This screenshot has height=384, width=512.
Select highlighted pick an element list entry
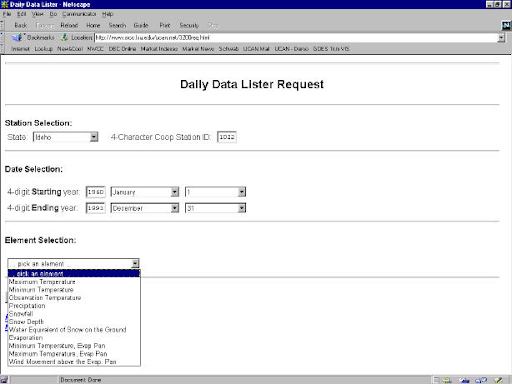tap(74, 274)
